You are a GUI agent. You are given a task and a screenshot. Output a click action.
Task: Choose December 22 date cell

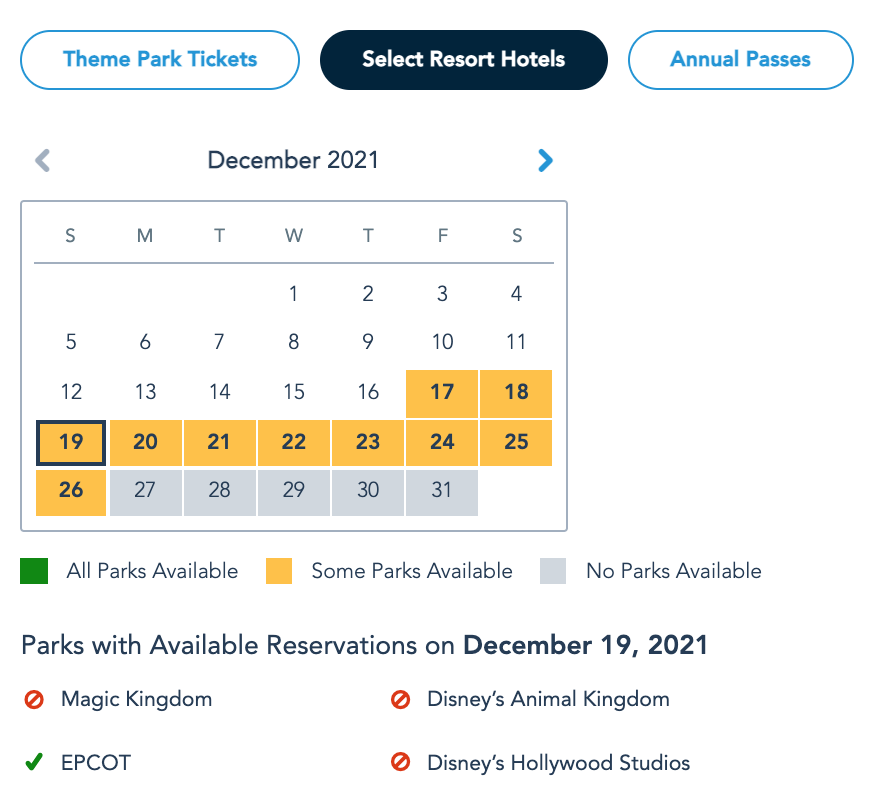[x=294, y=442]
